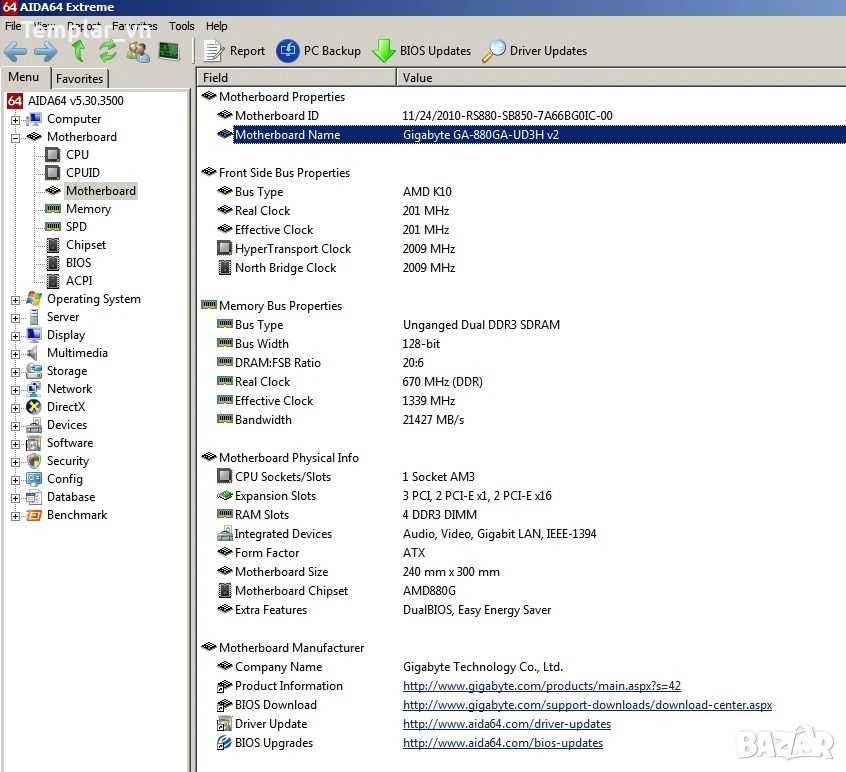Open the Help menu
The width and height of the screenshot is (846, 772).
(x=216, y=26)
